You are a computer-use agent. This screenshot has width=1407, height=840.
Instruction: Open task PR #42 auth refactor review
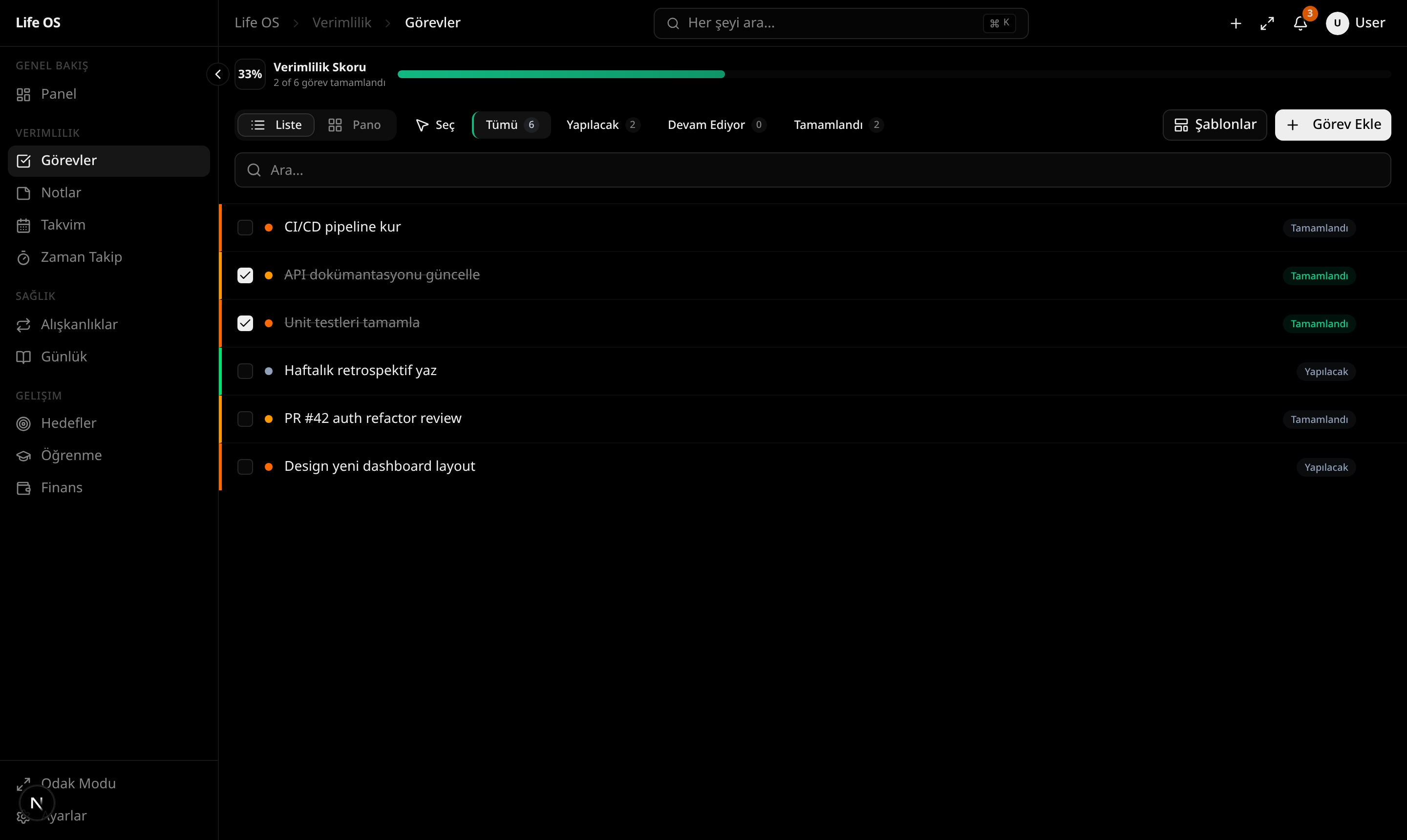coord(373,419)
